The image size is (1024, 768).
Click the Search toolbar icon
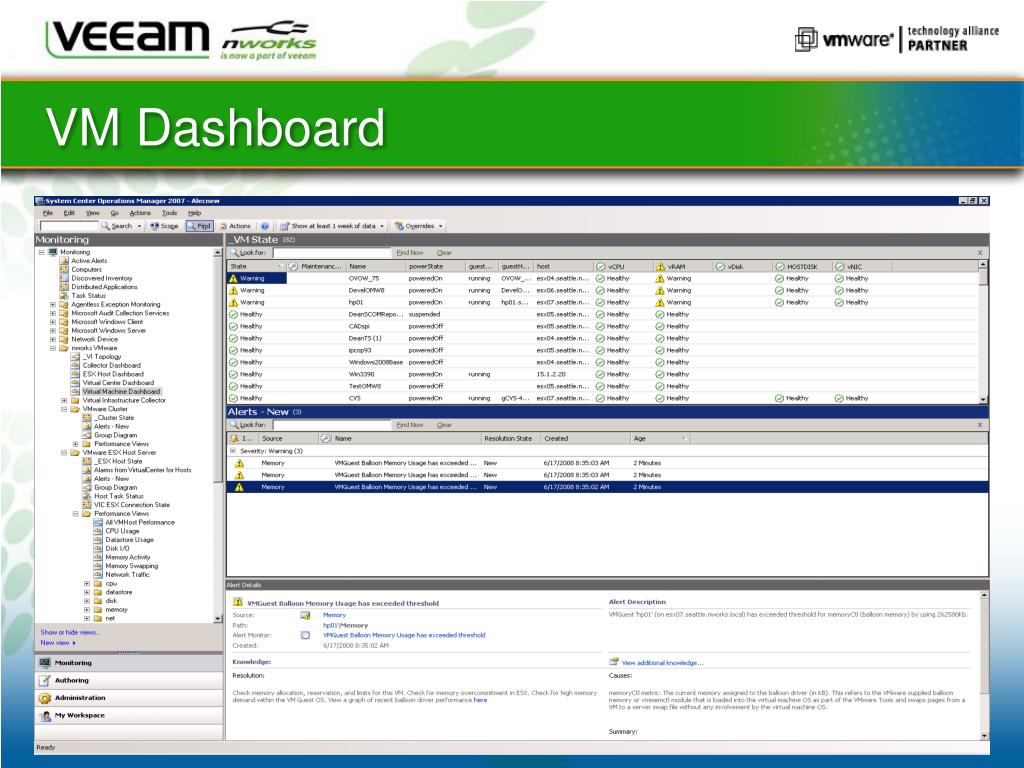105,226
